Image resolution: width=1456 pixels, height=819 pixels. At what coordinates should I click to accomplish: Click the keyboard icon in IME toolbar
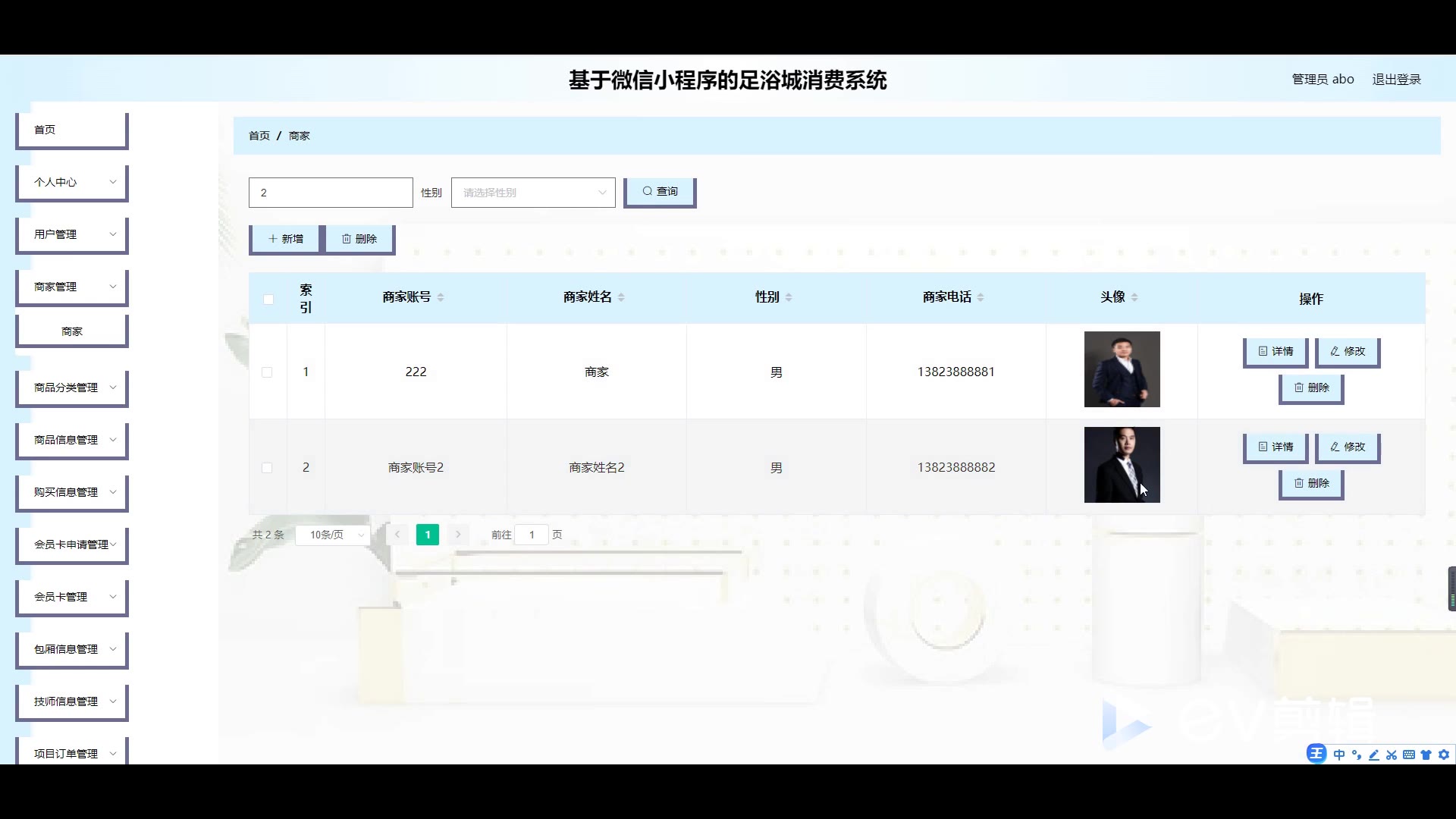tap(1409, 755)
